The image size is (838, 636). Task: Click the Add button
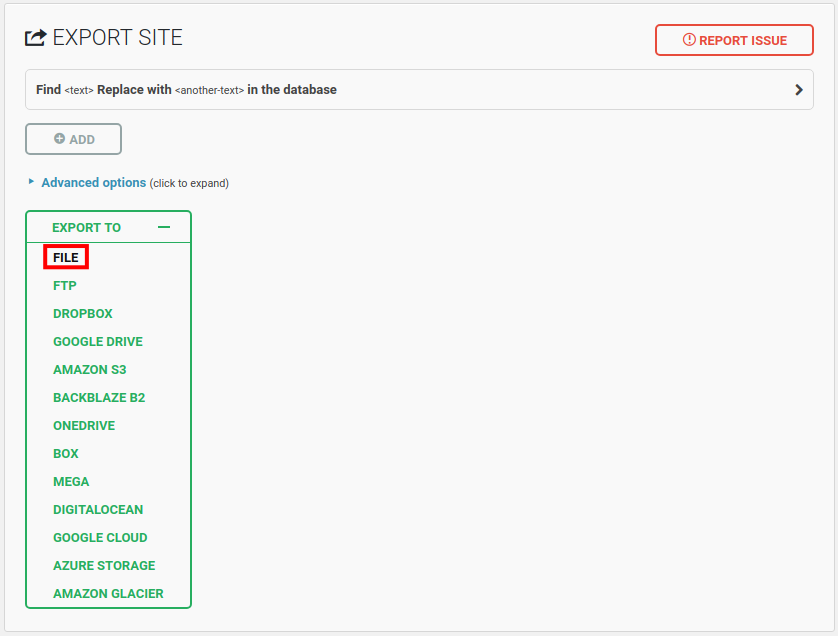tap(73, 139)
